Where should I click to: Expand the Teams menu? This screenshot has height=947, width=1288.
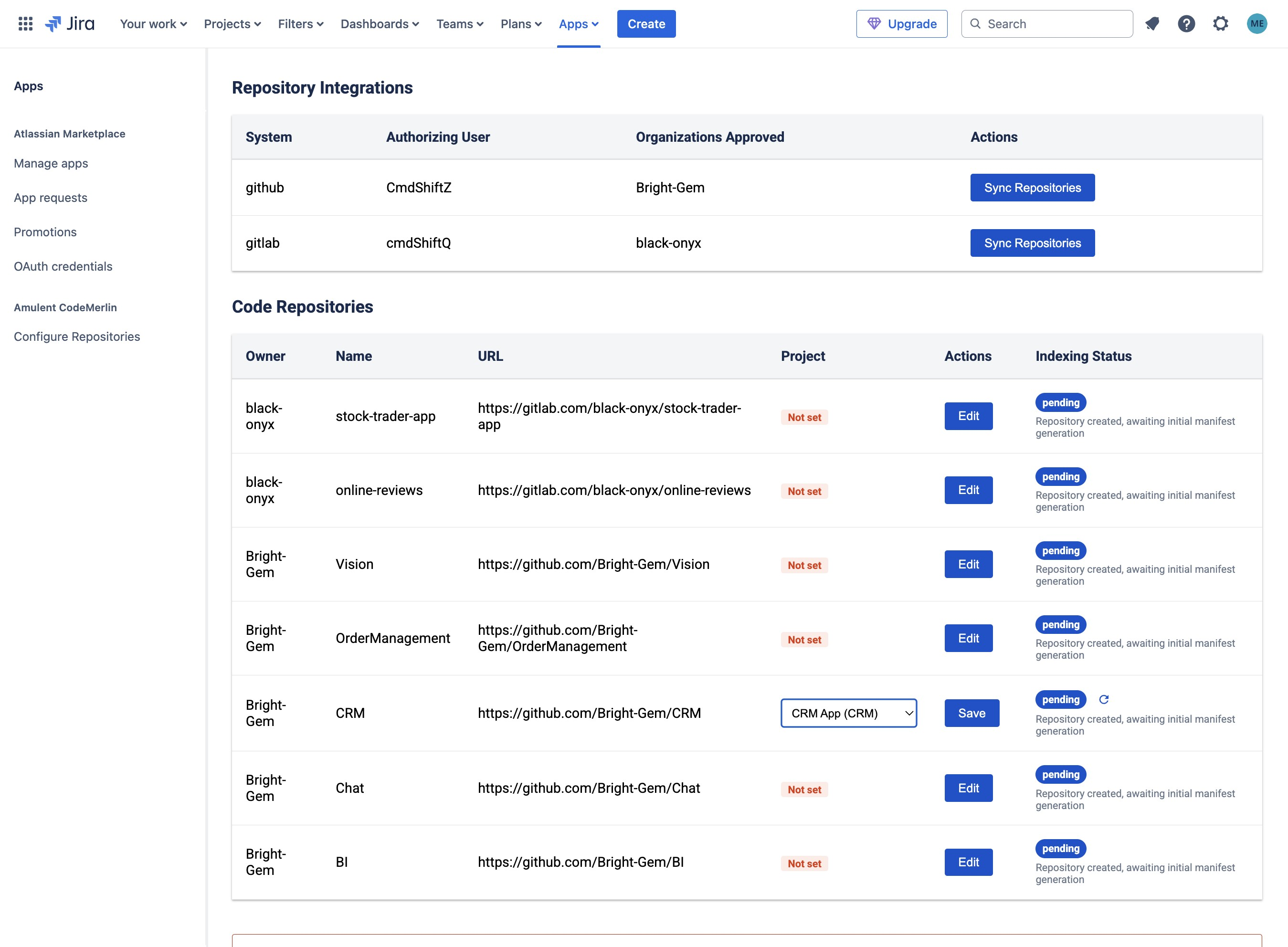click(x=460, y=23)
